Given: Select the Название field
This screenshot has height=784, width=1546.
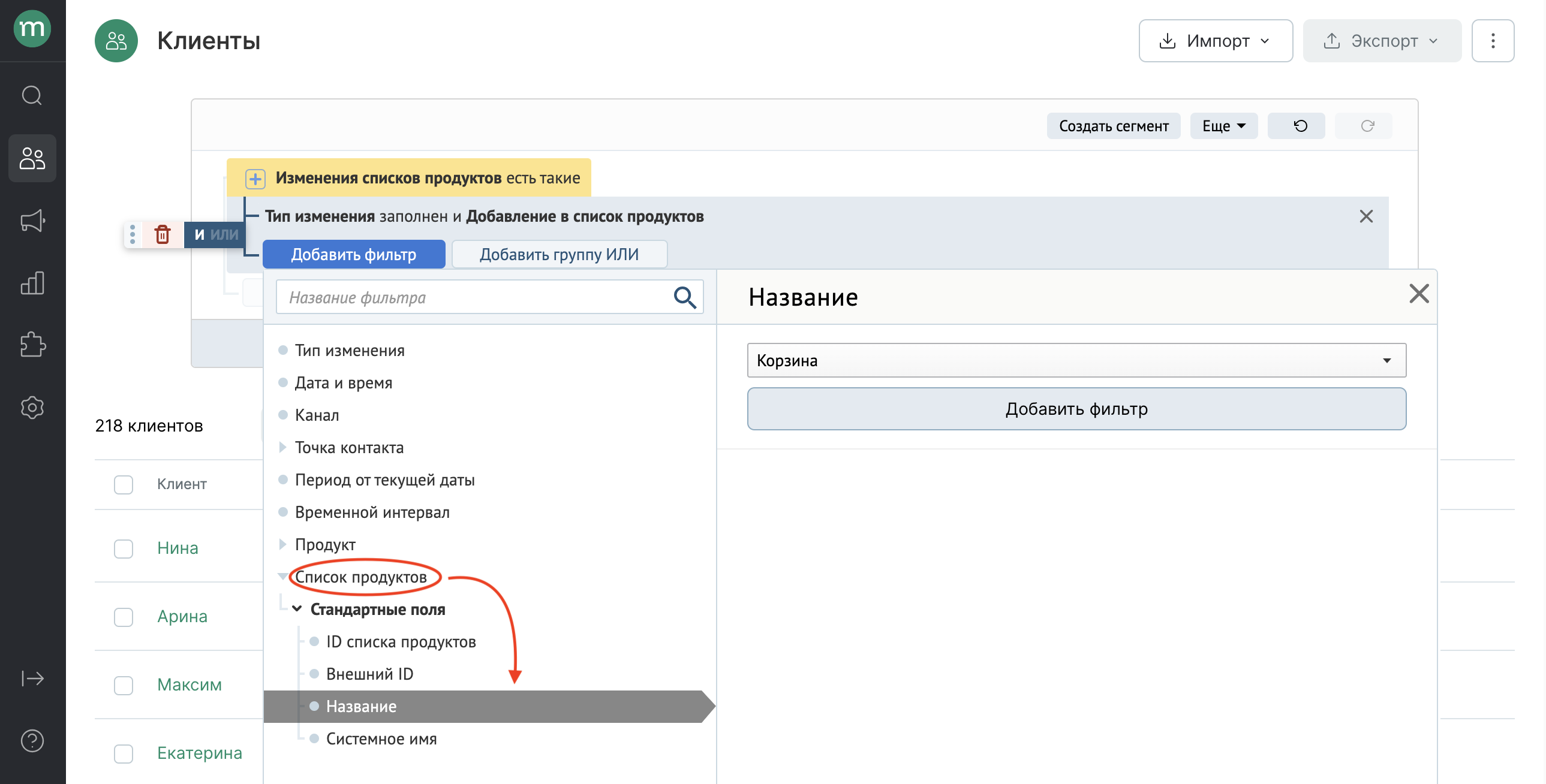Looking at the screenshot, I should (489, 707).
